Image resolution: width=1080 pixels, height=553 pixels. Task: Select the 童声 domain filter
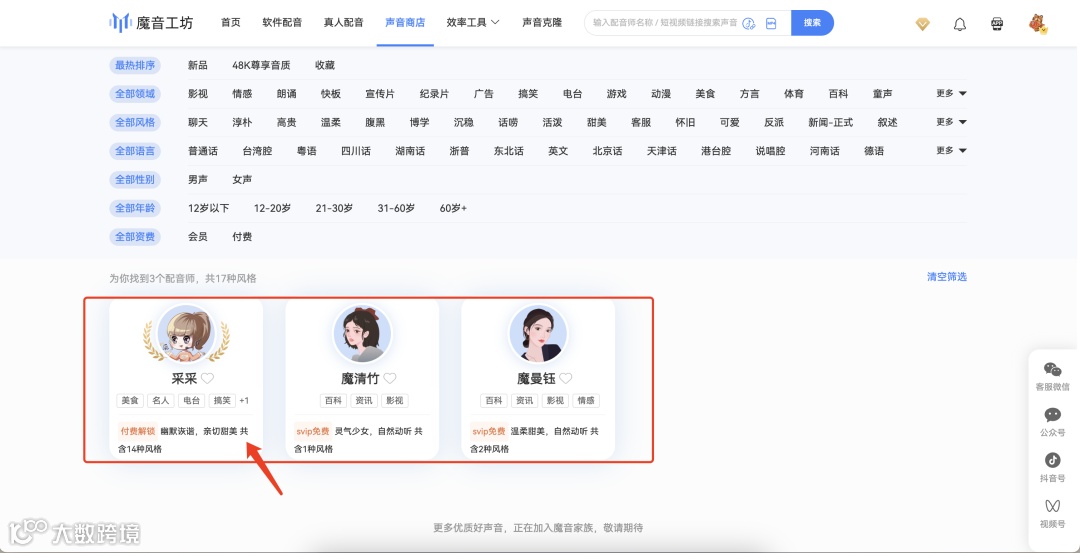[882, 94]
